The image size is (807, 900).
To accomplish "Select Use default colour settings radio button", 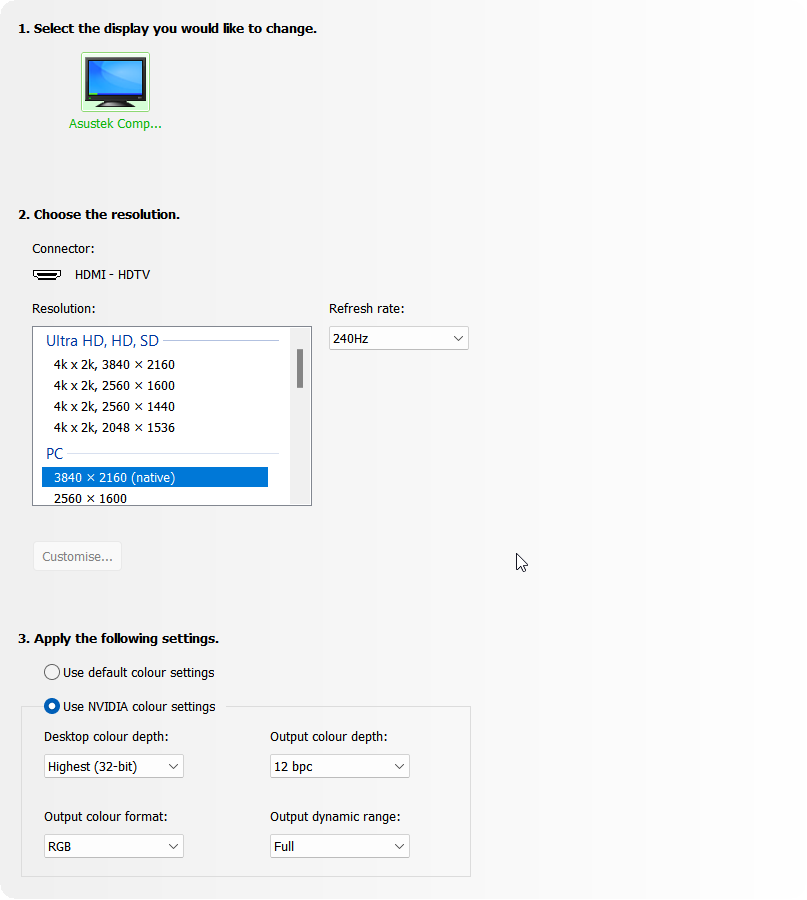I will point(52,672).
